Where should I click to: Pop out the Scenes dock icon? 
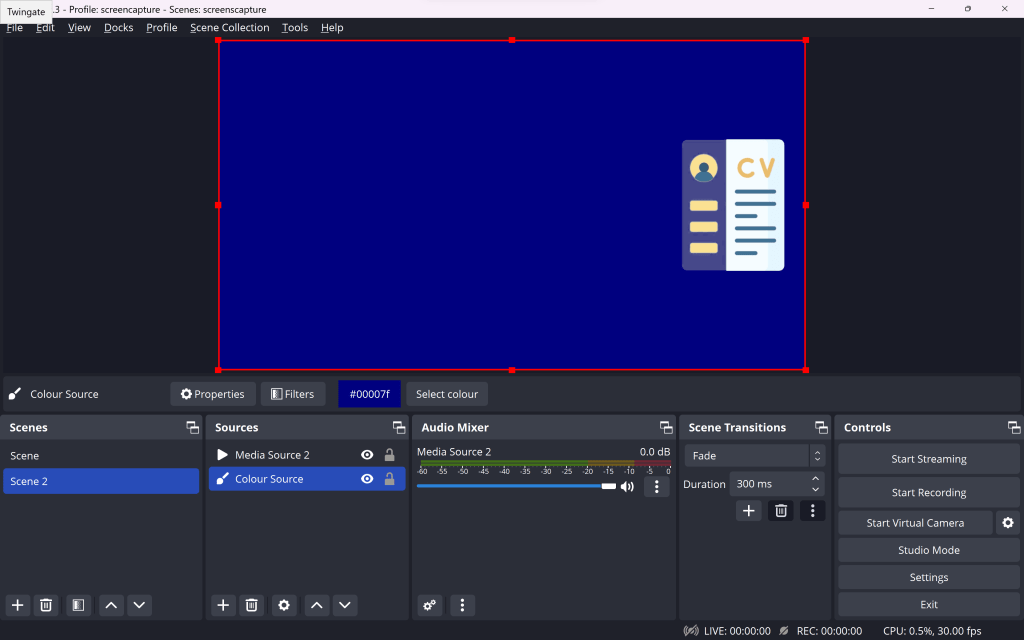193,427
